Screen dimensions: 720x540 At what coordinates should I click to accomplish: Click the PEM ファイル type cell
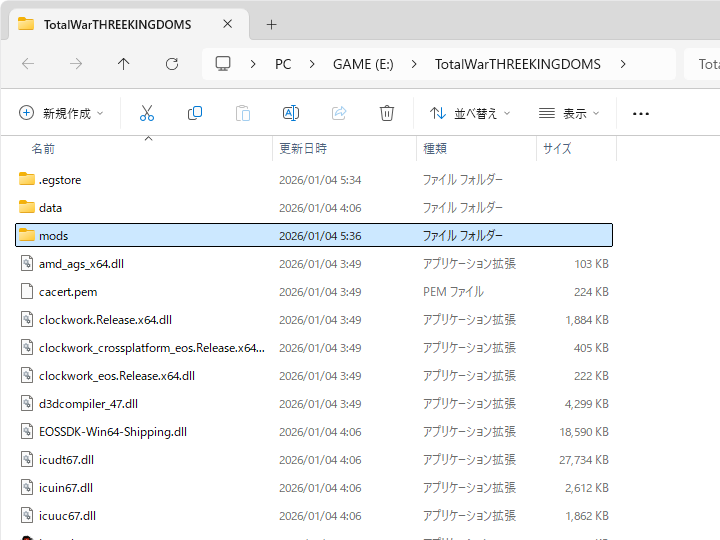453,292
